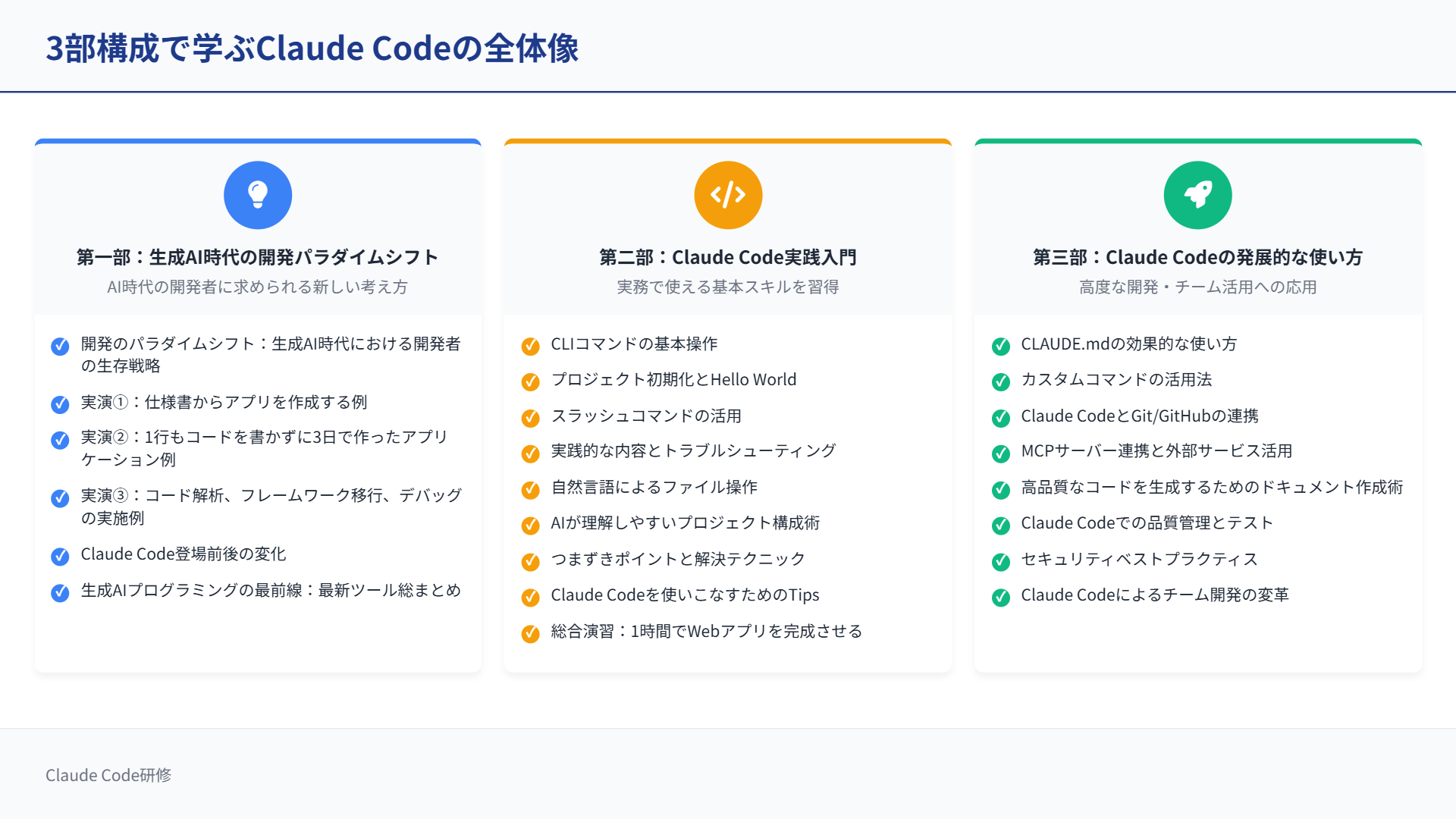Click the text Claude CodeとGit/GitHubの連携
The height and width of the screenshot is (819, 1456).
1140,416
